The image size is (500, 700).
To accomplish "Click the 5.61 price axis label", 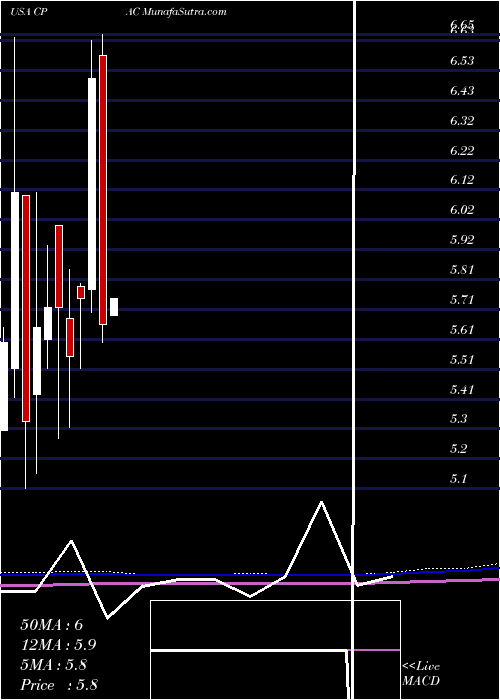I will (462, 330).
